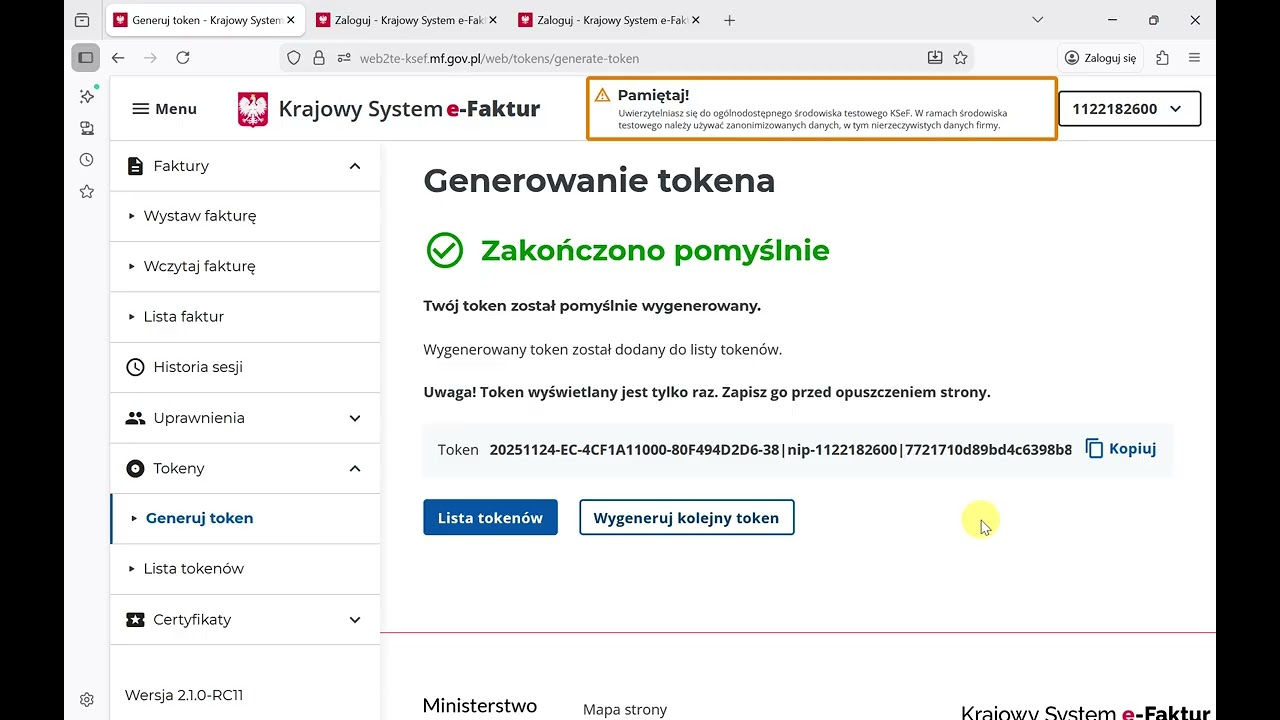Click the padlock site information icon

click(x=319, y=58)
